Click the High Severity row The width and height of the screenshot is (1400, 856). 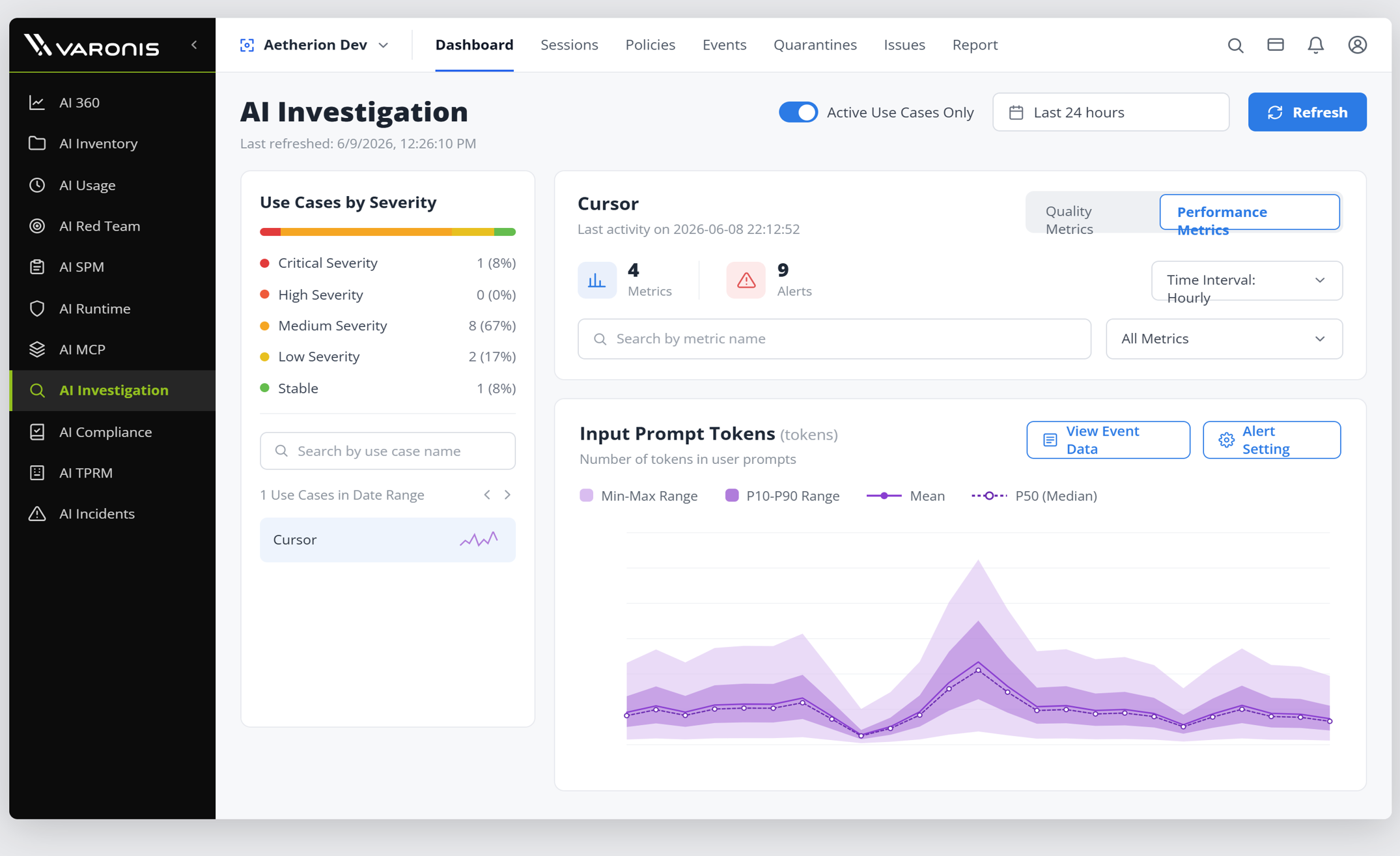(x=387, y=294)
